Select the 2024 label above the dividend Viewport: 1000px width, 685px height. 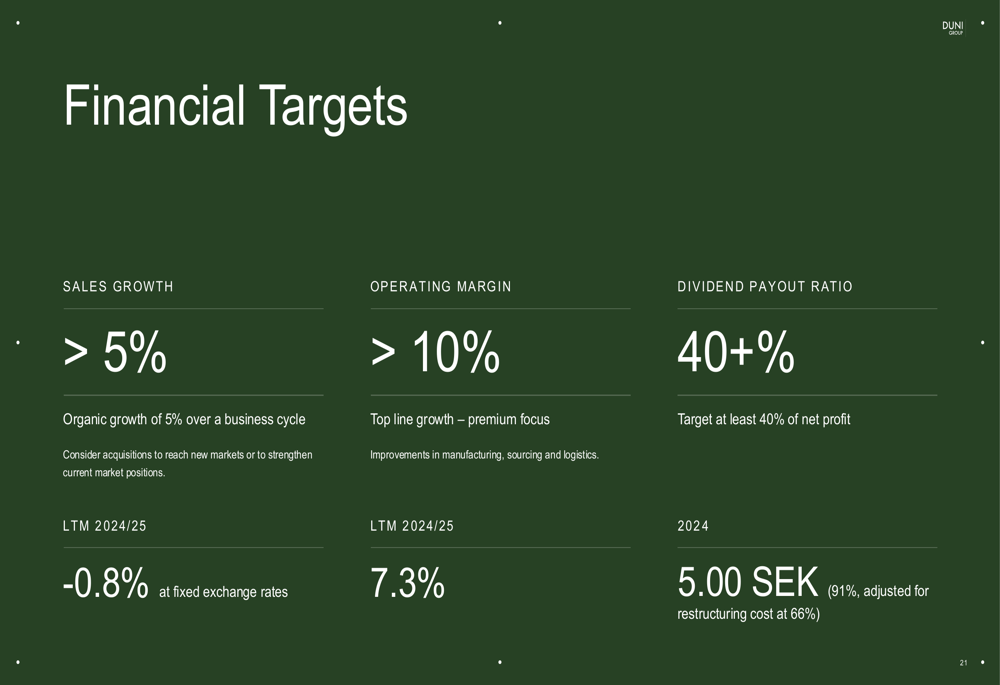[x=692, y=526]
